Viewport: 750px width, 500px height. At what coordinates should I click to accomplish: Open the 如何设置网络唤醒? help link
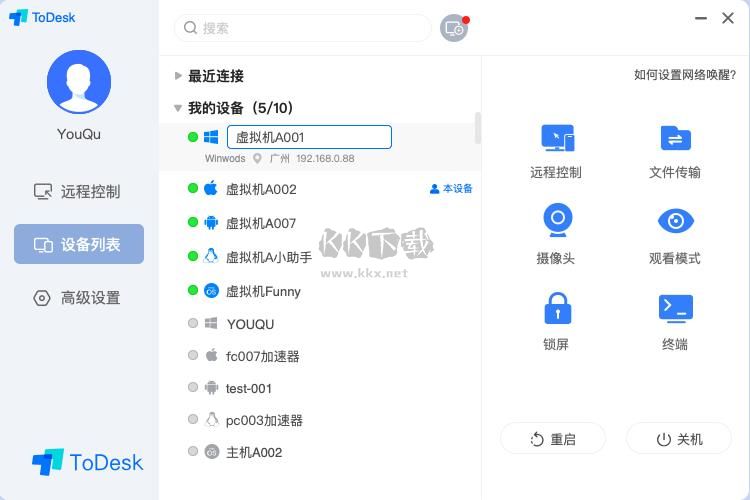coord(684,75)
